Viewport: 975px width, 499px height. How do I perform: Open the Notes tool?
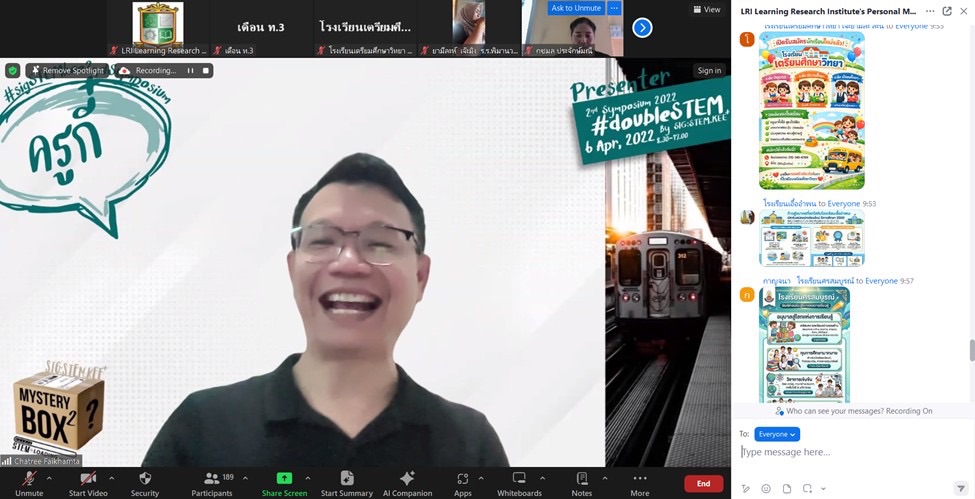pos(582,479)
